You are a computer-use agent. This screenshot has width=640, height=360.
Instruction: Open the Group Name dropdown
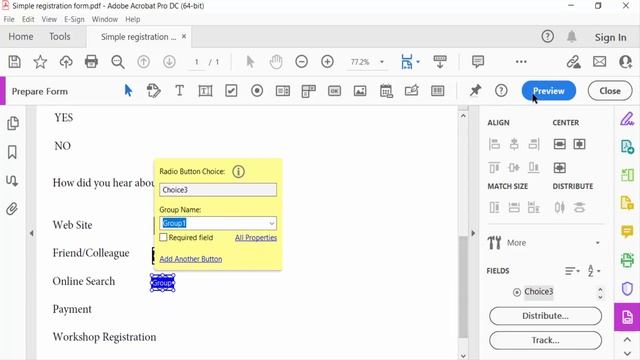(x=271, y=223)
